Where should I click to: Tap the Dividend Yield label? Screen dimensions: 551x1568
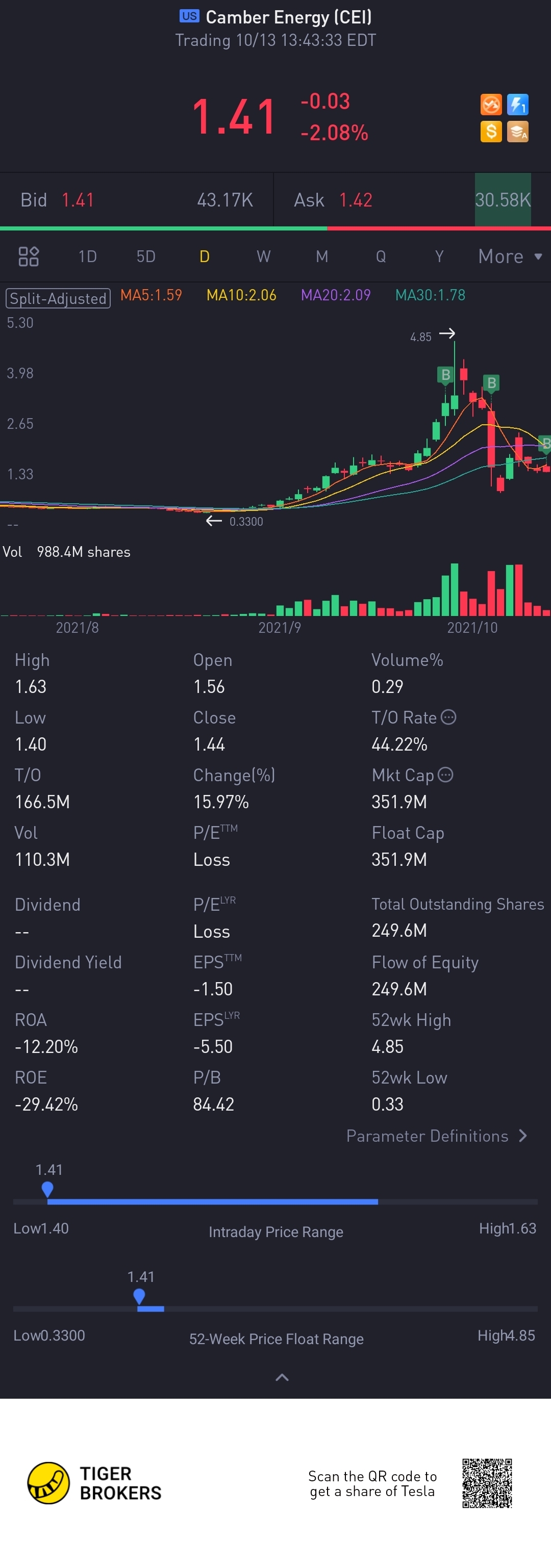coord(68,962)
